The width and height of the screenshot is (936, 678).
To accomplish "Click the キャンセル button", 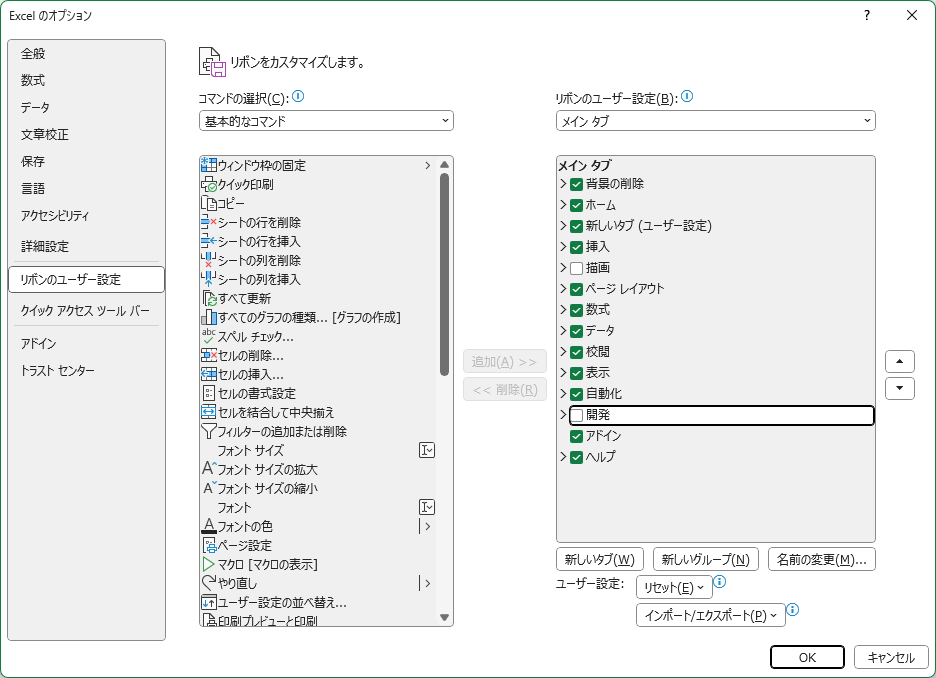I will tap(891, 657).
